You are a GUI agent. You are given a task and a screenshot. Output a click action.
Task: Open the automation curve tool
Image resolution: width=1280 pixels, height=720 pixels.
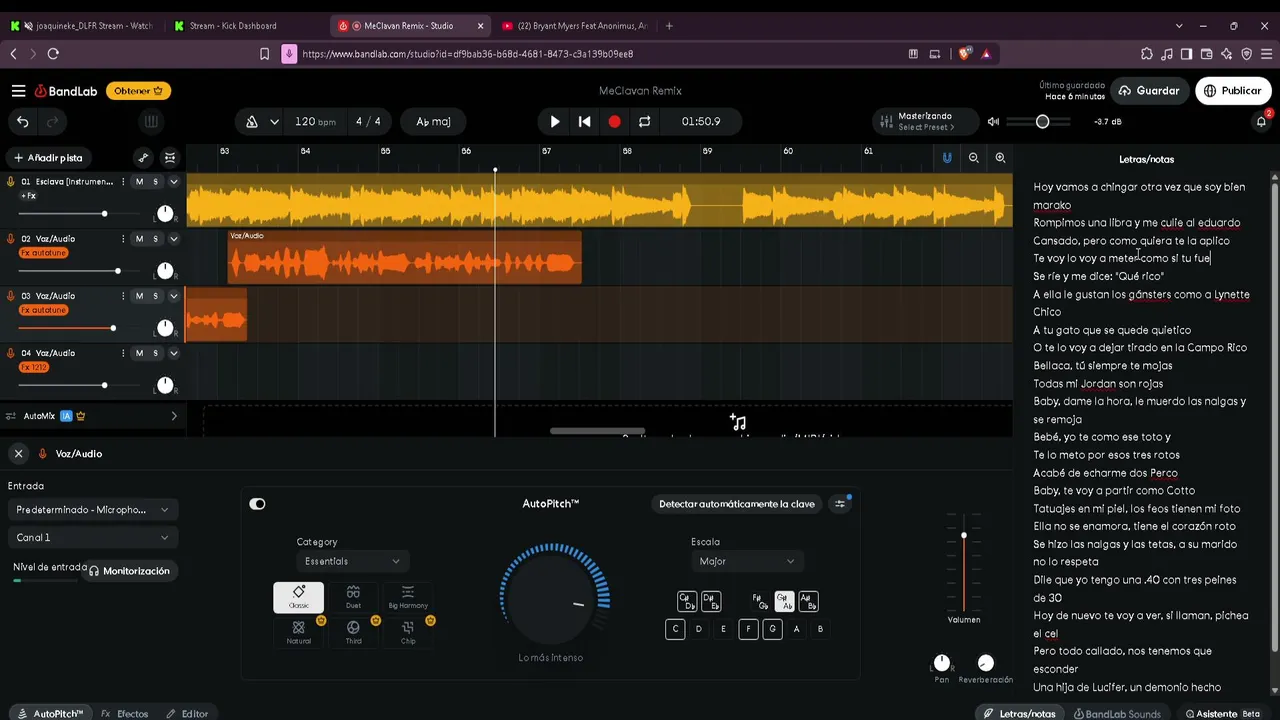click(x=143, y=158)
